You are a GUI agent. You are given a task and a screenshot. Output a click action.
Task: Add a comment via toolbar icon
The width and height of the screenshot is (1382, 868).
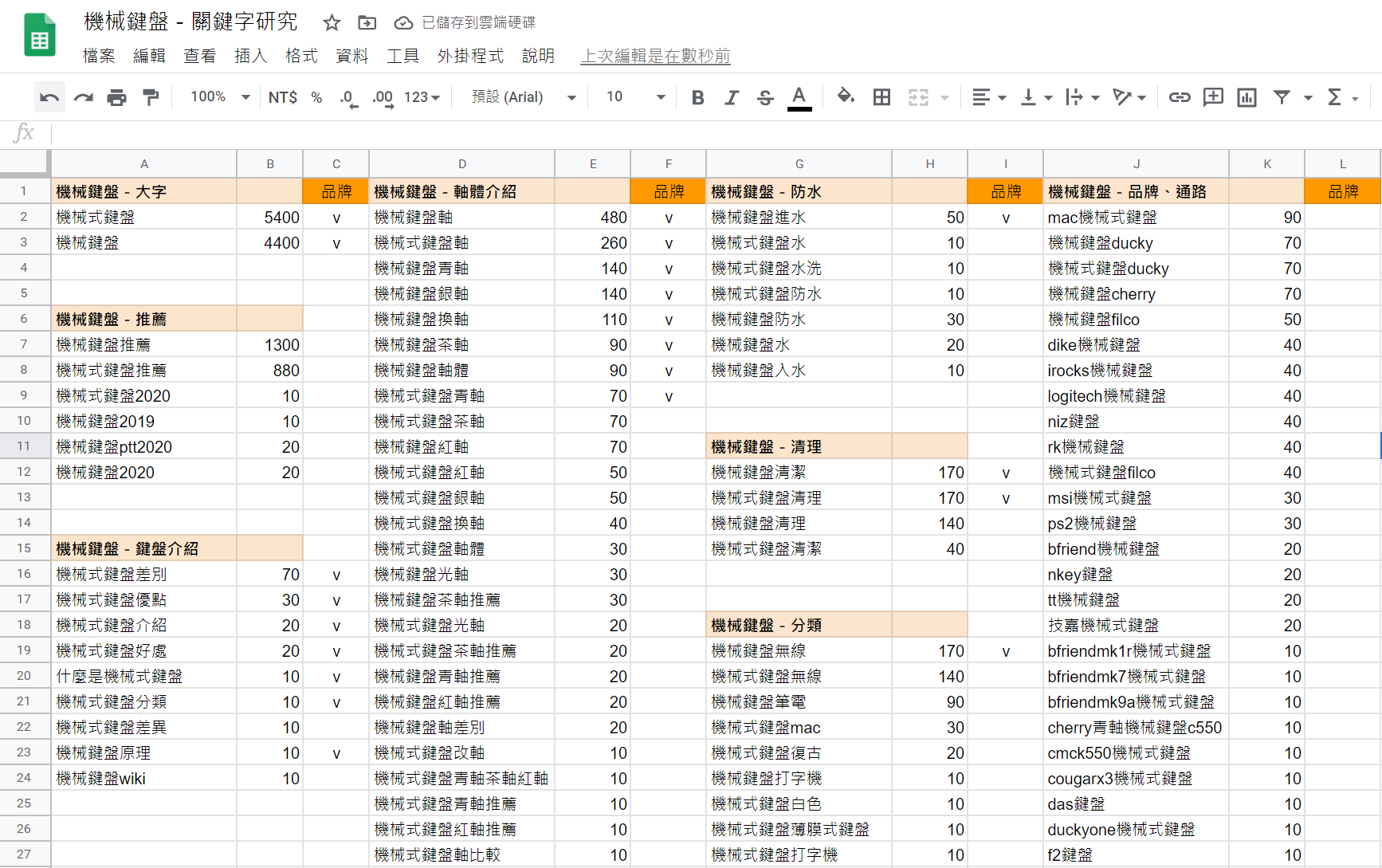pyautogui.click(x=1213, y=97)
